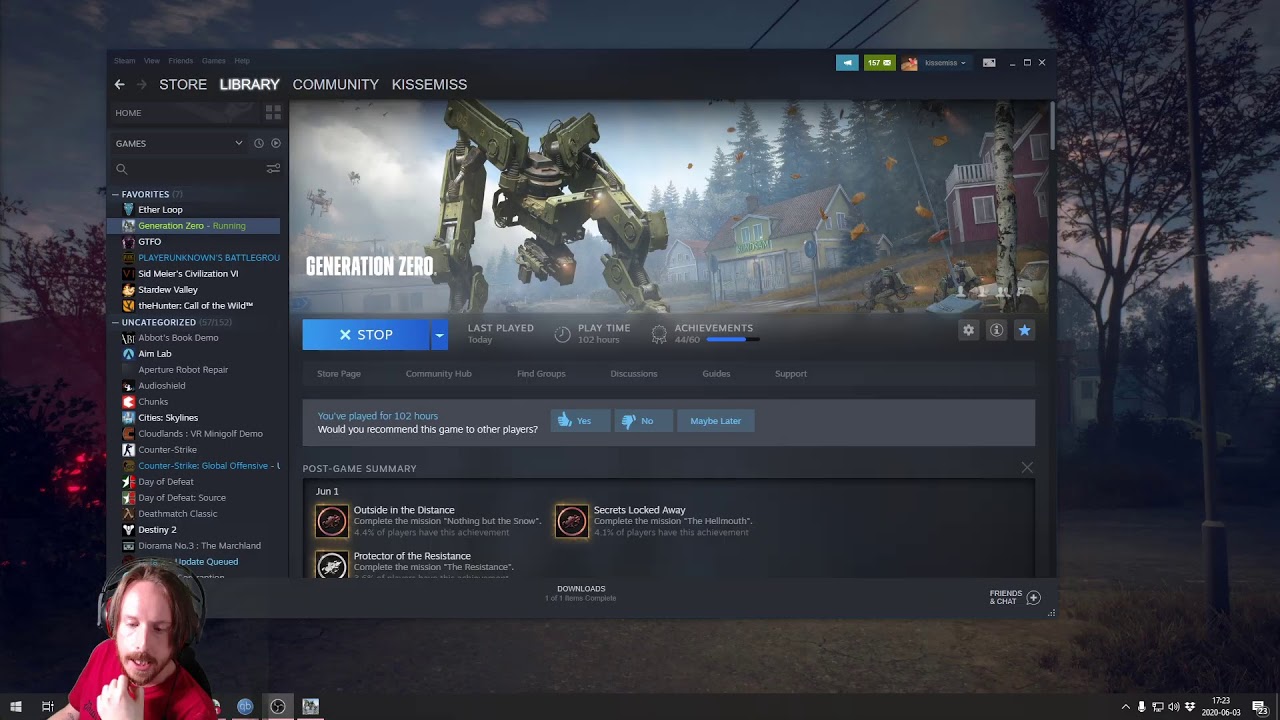This screenshot has height=720, width=1280.
Task: Open game settings gear icon
Action: pyautogui.click(x=968, y=330)
